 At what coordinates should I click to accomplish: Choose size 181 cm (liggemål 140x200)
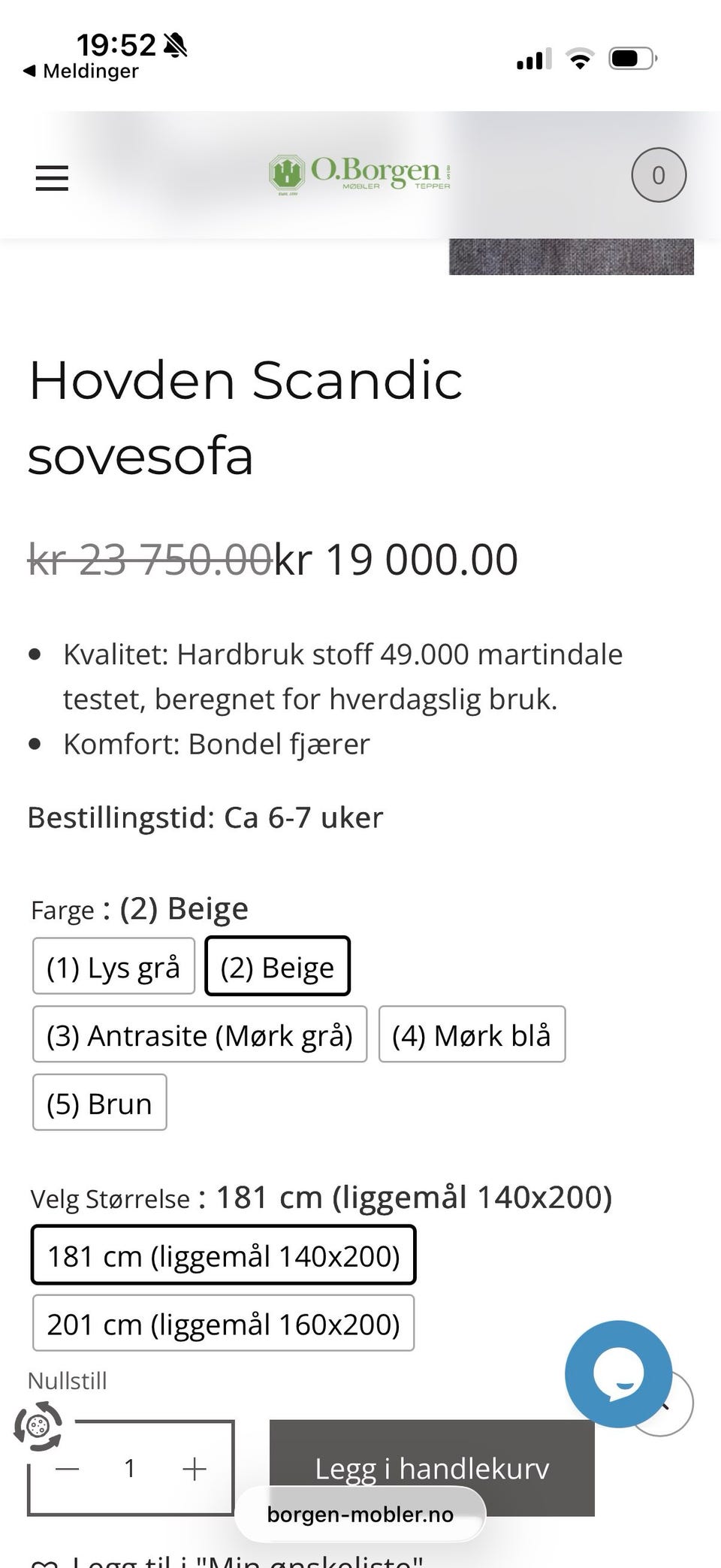pos(223,1255)
